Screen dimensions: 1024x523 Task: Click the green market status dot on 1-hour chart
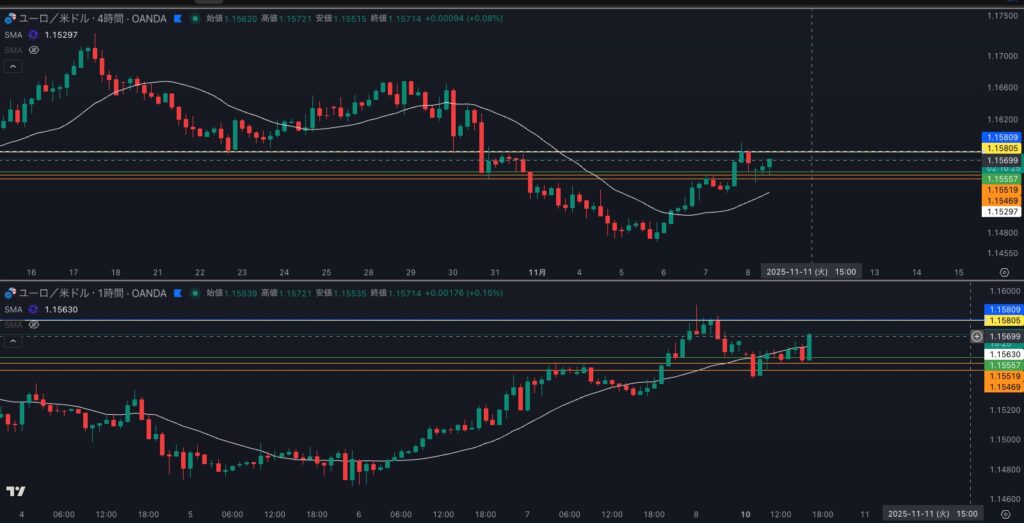click(x=195, y=293)
